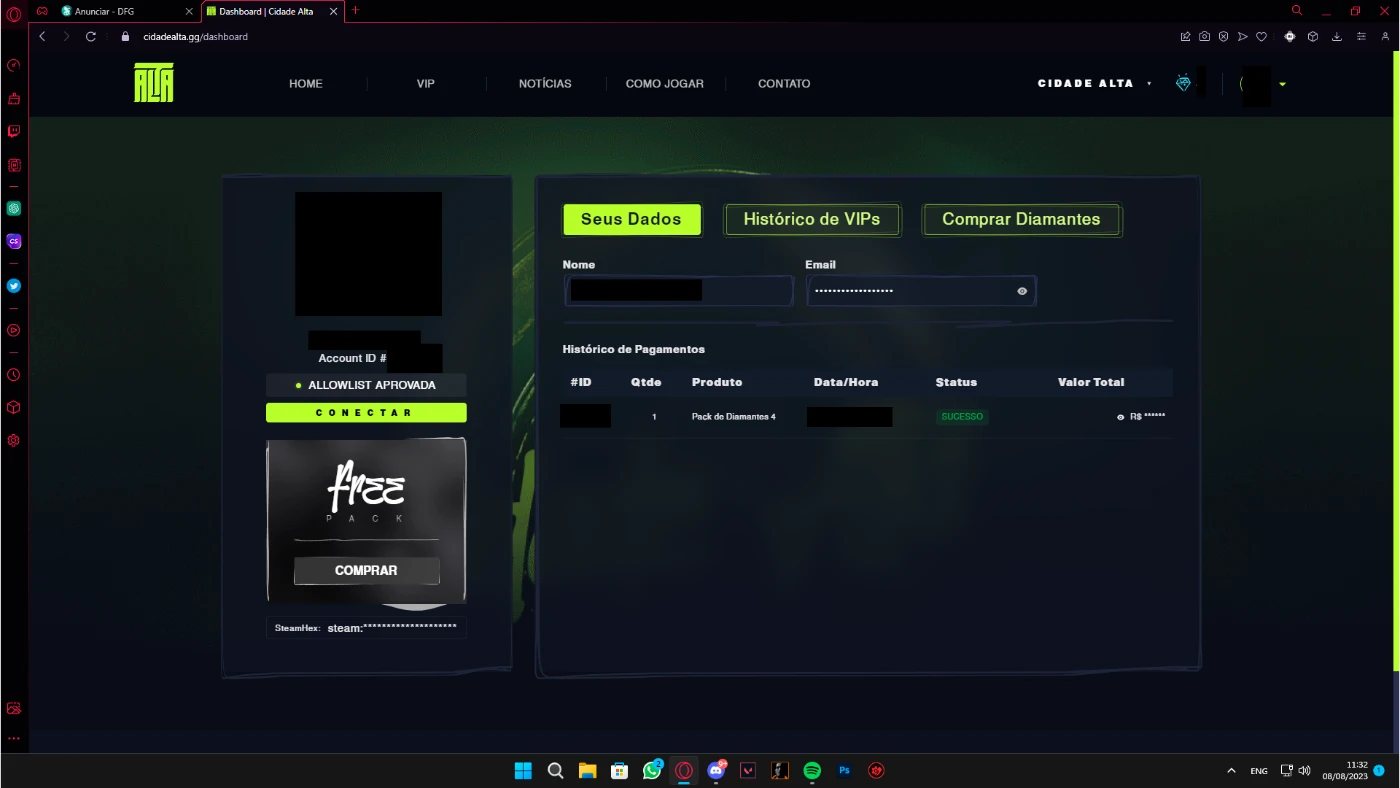Click the Email input field
This screenshot has width=1400, height=788.
point(921,291)
